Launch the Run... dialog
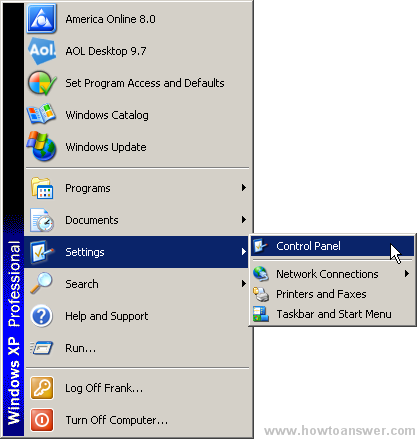 137,348
